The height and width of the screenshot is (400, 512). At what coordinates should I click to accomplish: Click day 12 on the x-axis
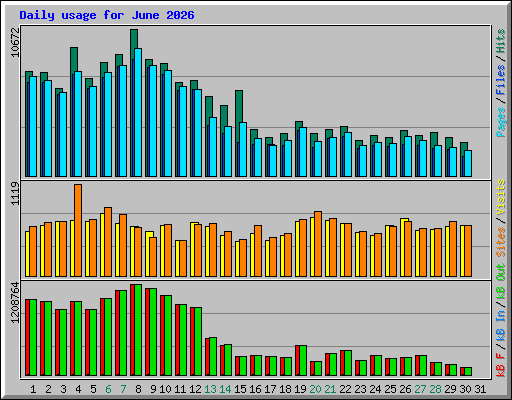pyautogui.click(x=195, y=389)
